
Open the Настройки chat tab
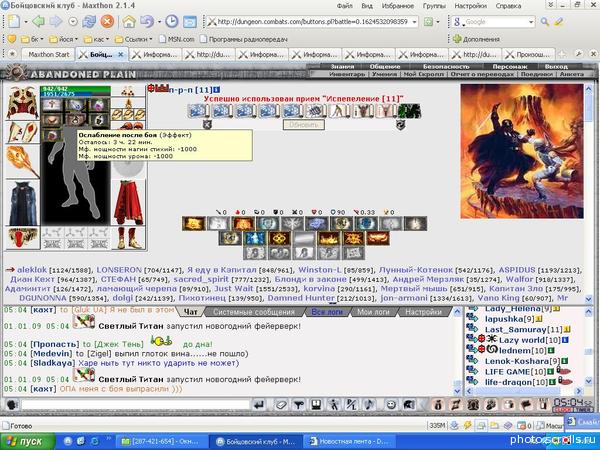pos(423,312)
